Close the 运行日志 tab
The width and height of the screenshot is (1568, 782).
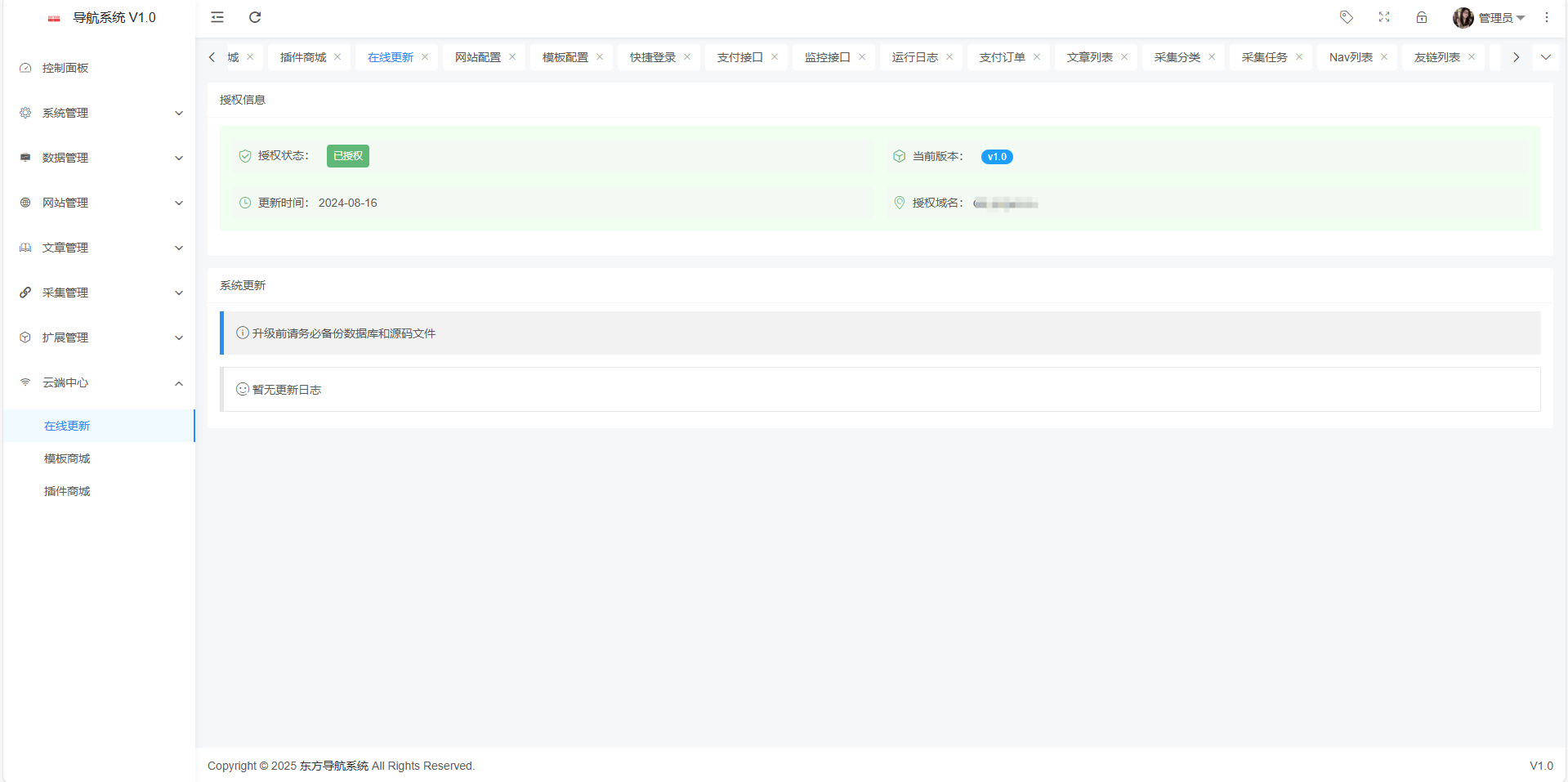949,57
